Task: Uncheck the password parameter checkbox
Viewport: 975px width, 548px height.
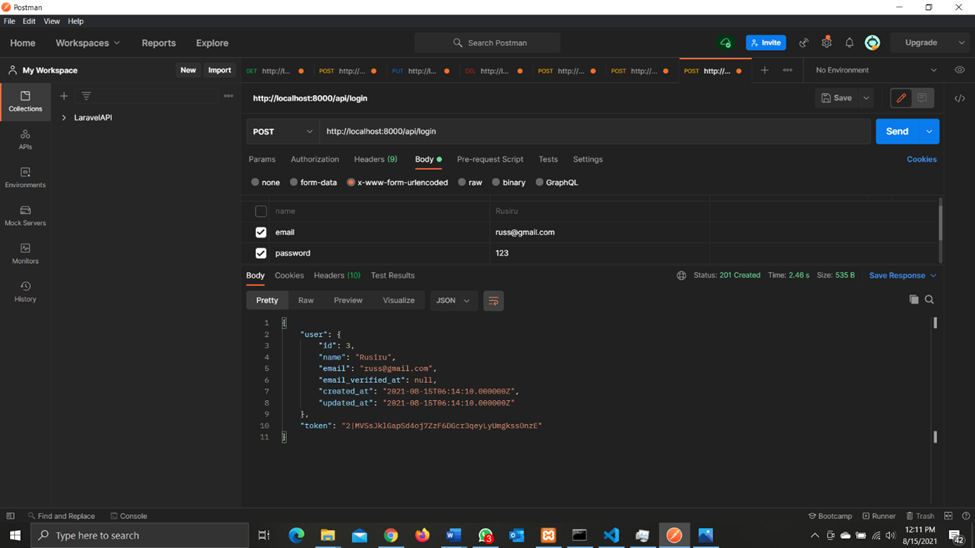Action: click(261, 253)
